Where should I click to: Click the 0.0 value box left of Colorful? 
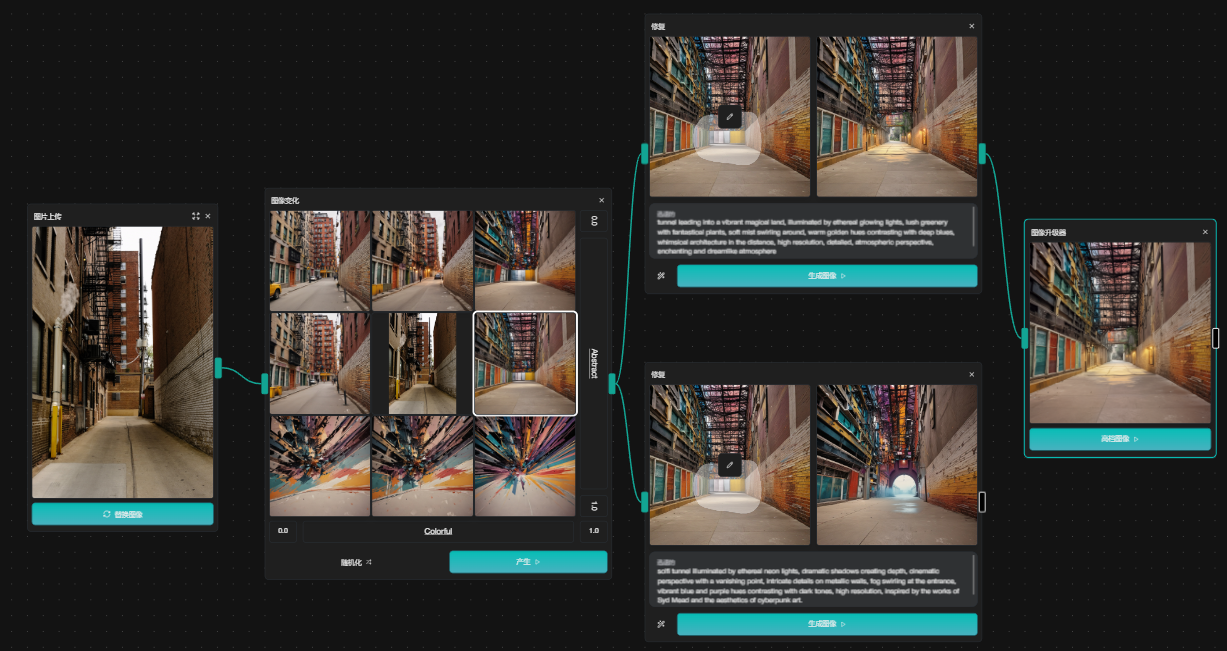pyautogui.click(x=283, y=531)
